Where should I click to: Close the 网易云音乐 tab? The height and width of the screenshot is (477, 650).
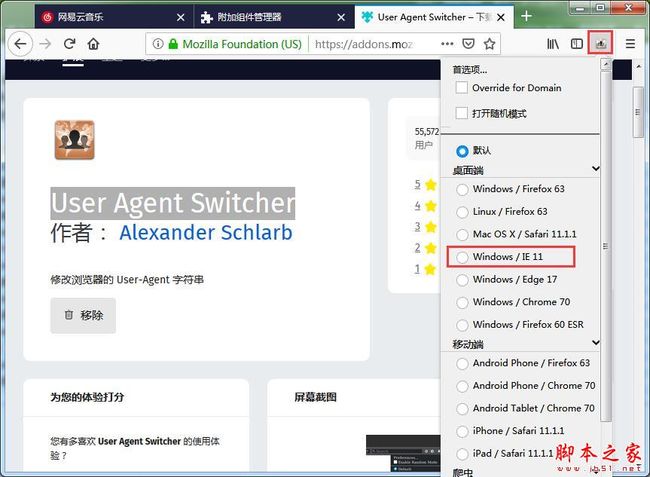[180, 17]
